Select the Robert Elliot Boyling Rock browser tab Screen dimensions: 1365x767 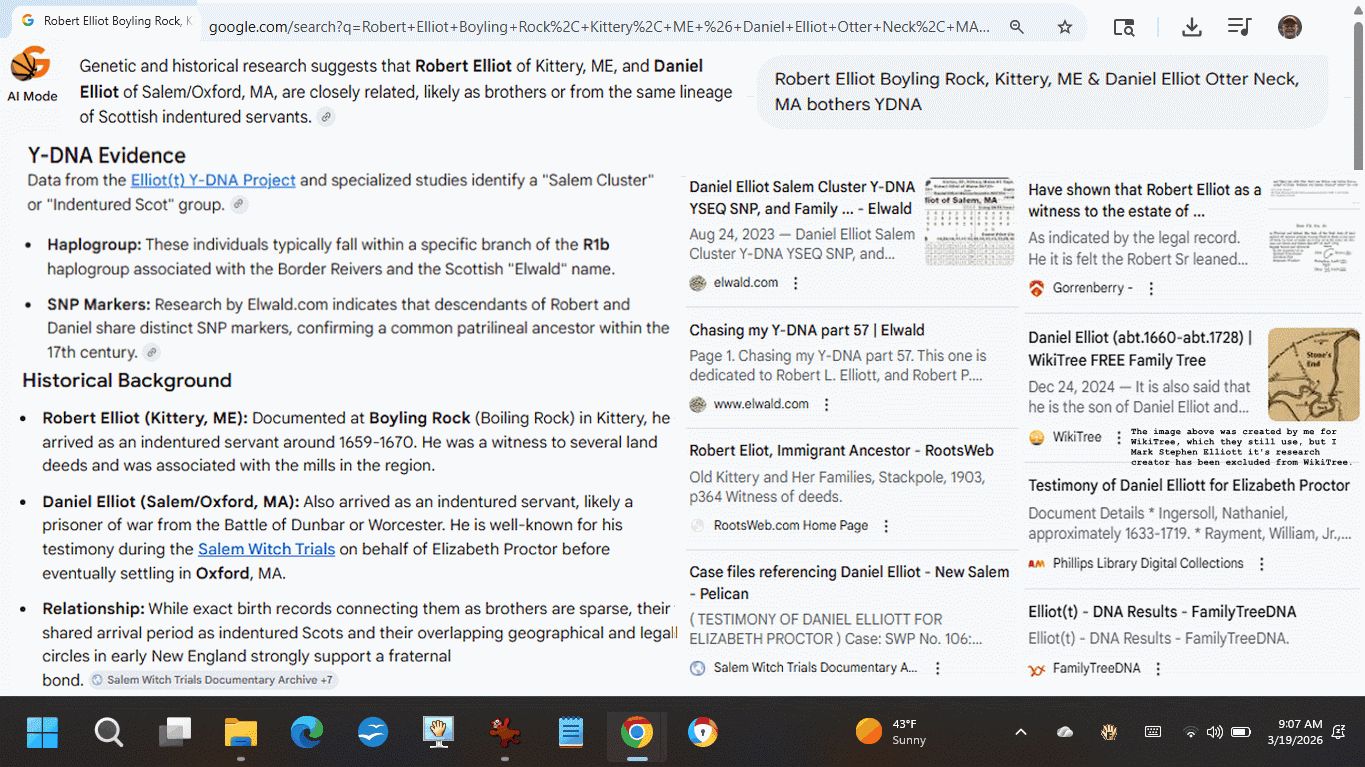point(105,21)
